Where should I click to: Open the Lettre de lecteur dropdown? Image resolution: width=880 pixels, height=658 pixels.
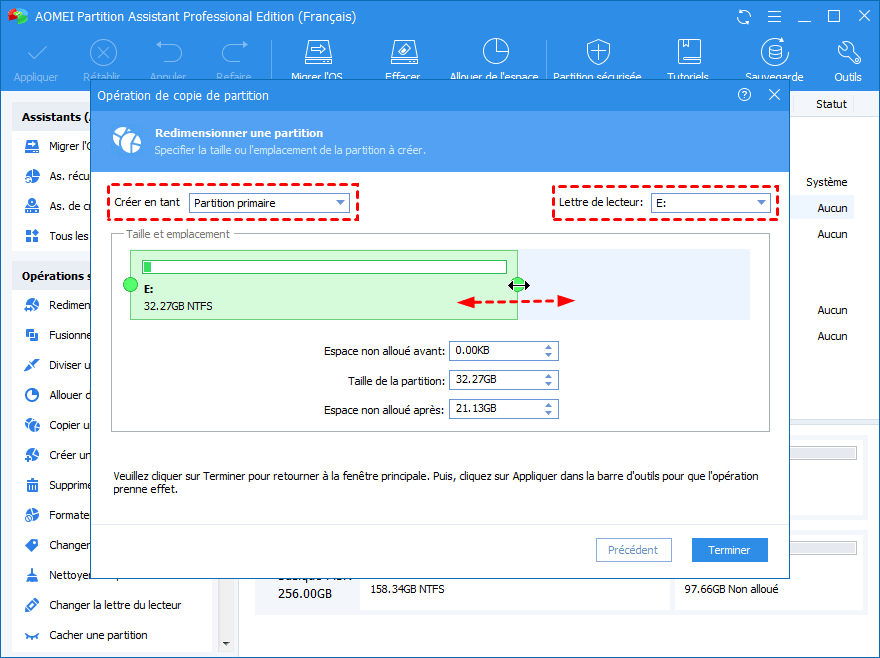coord(710,203)
